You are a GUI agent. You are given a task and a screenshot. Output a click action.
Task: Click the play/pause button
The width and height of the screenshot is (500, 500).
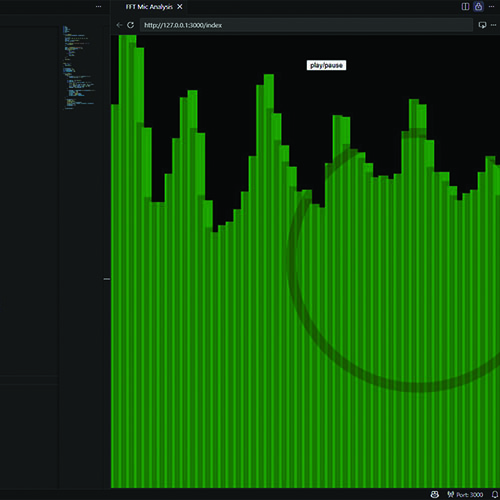[326, 65]
